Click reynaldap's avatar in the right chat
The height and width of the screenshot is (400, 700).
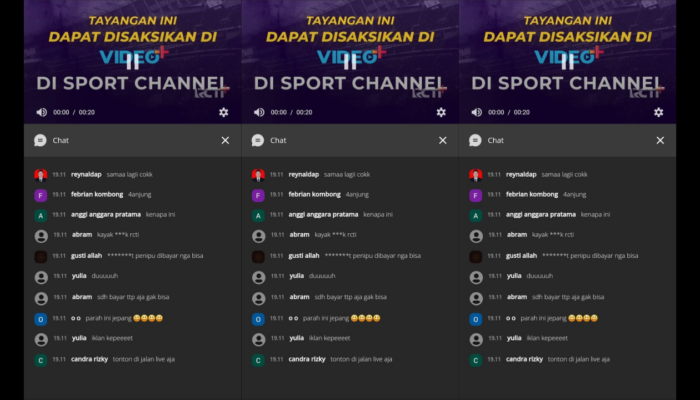tap(475, 175)
